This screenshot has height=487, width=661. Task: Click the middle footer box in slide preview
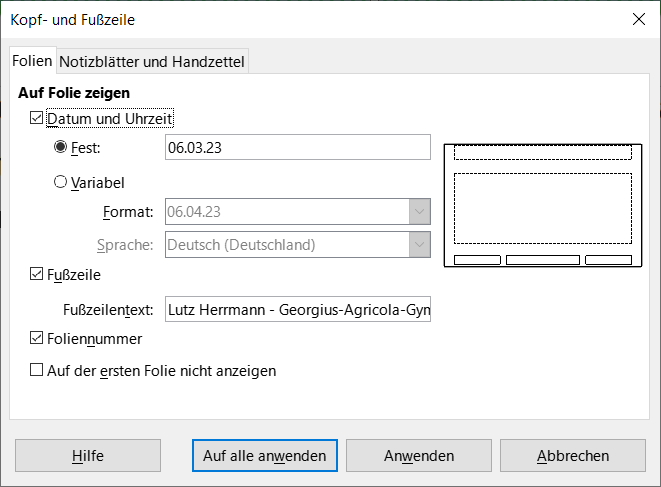542,260
